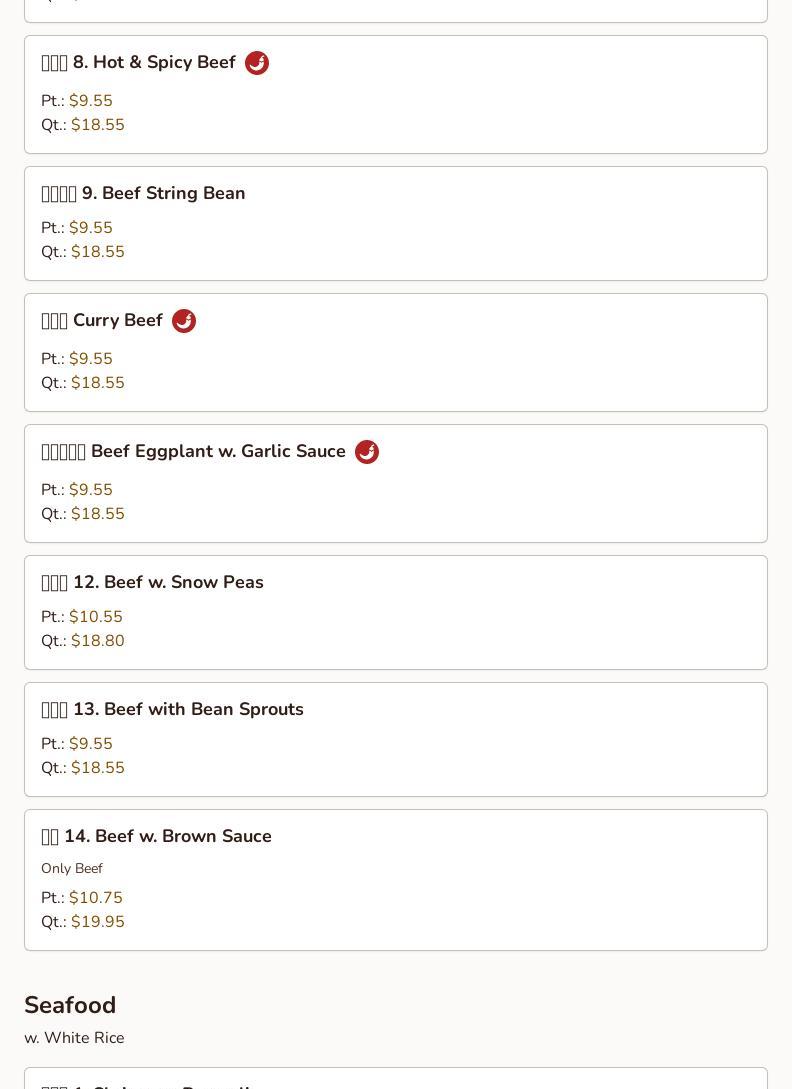Click the Seafood section heading
Screen dimensions: 792x1089
[x=70, y=1005]
